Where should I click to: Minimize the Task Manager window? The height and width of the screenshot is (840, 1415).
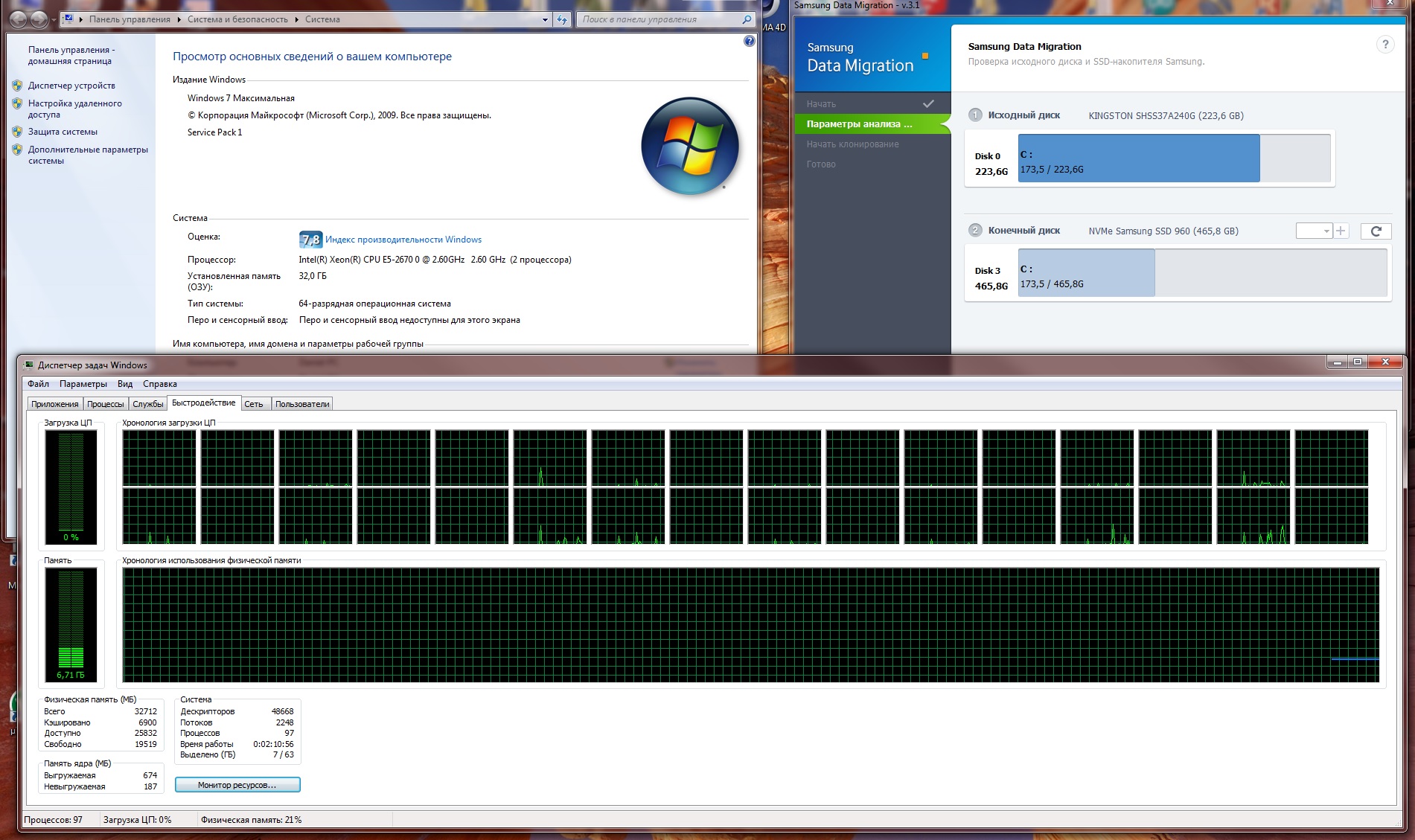click(1337, 362)
